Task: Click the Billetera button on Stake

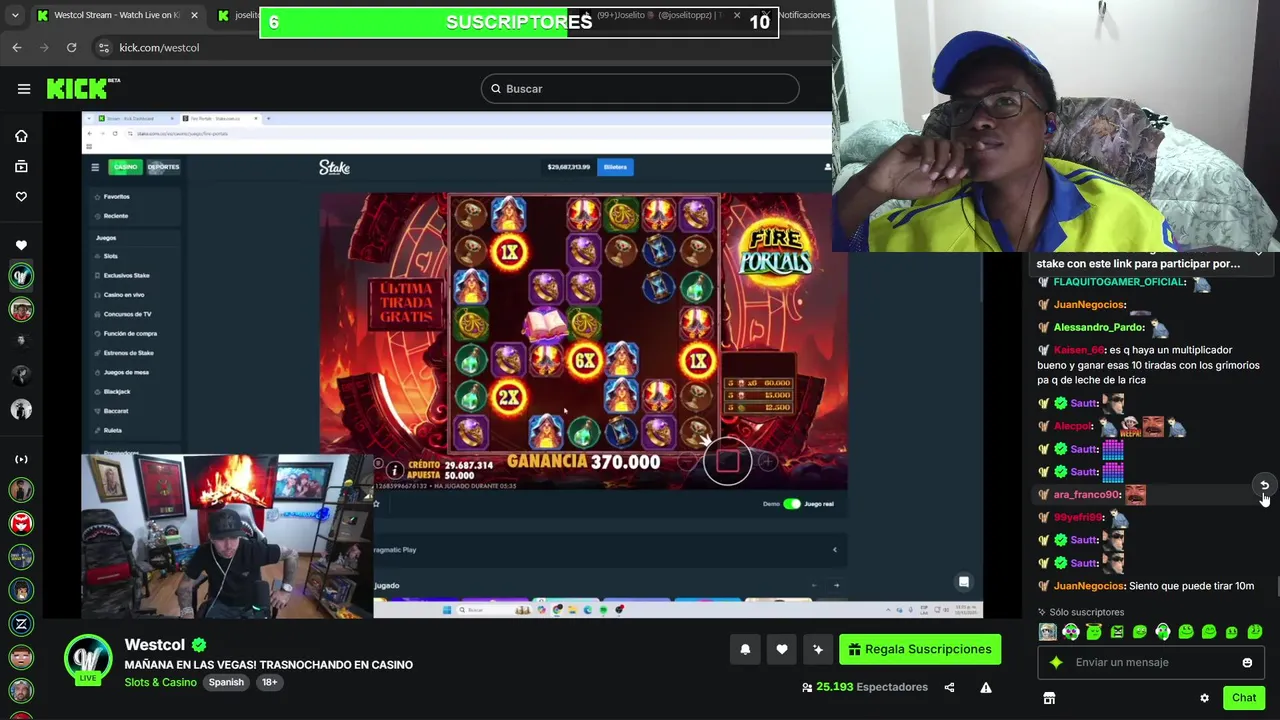Action: click(615, 167)
